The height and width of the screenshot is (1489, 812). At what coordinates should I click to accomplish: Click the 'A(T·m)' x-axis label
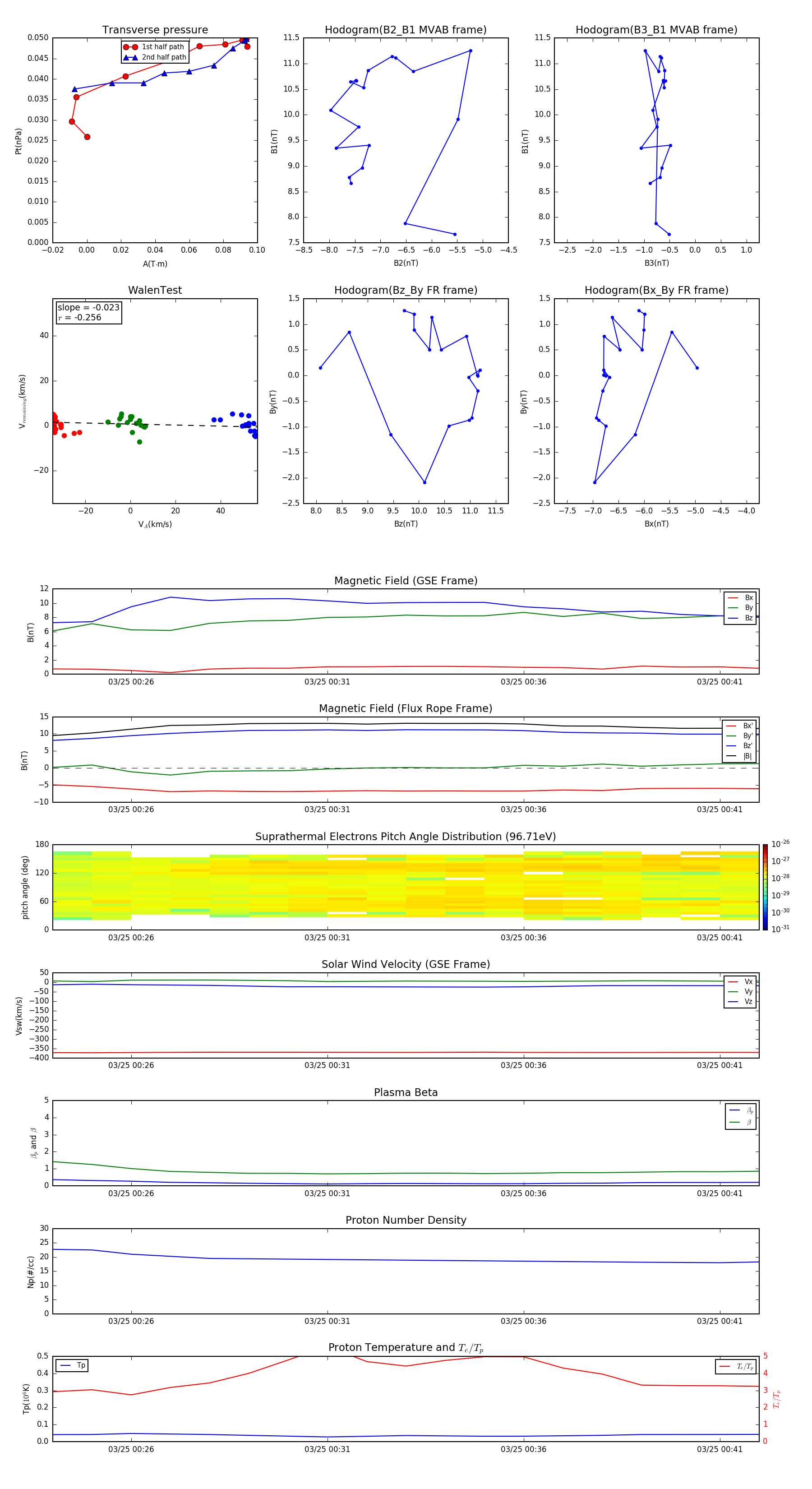(155, 264)
